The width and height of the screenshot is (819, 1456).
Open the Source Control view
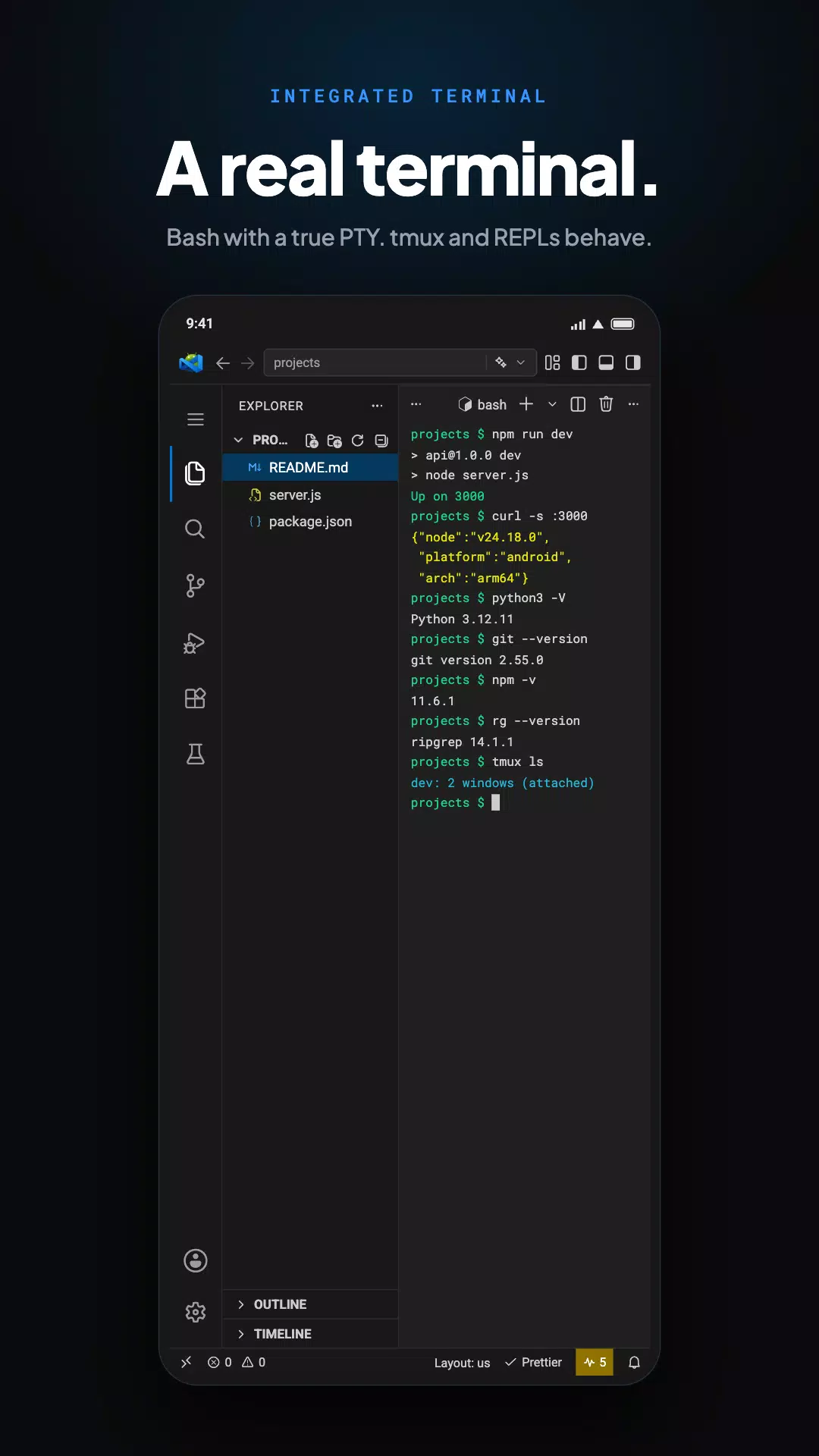click(195, 585)
